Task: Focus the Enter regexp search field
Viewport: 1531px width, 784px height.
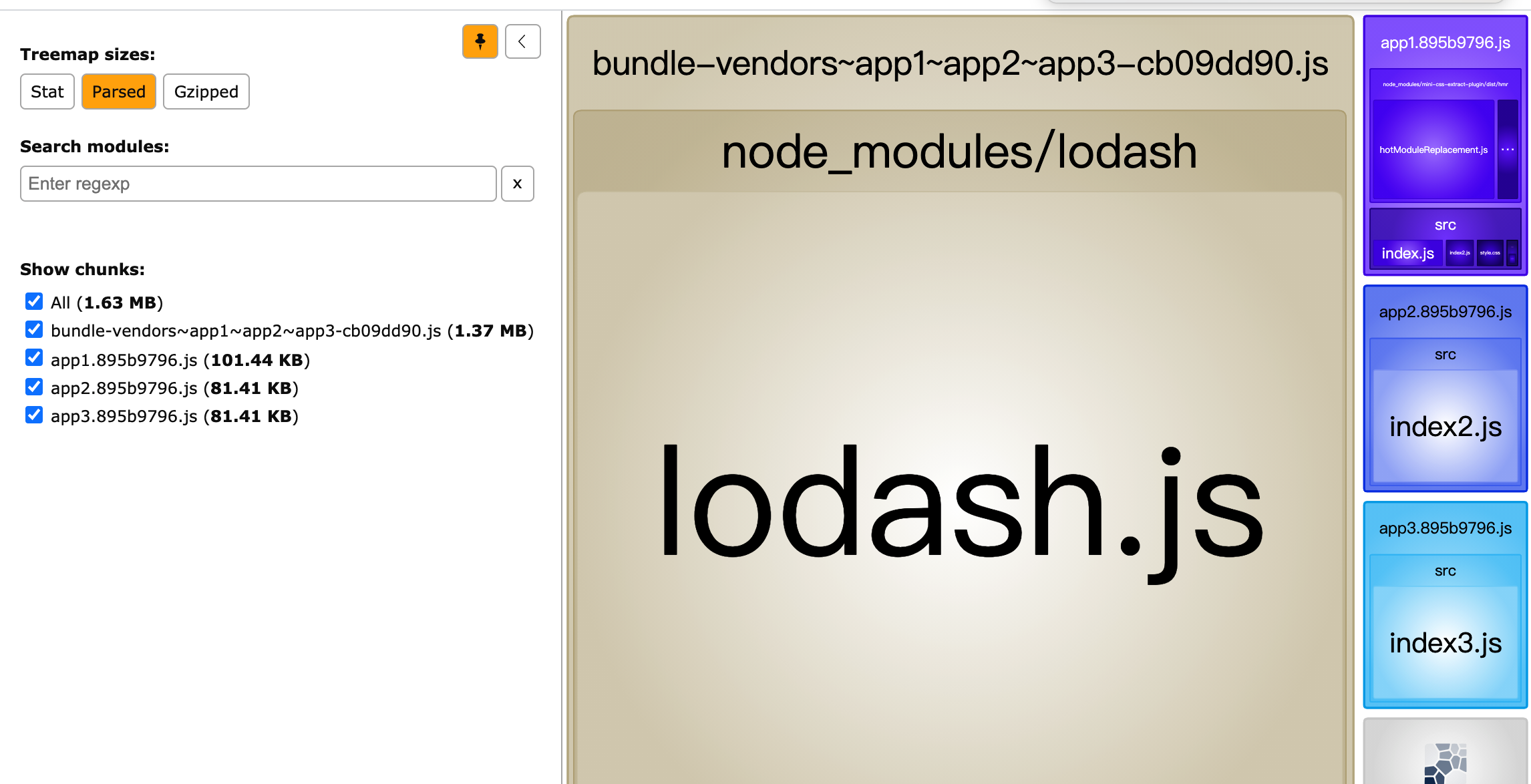Action: [x=259, y=184]
